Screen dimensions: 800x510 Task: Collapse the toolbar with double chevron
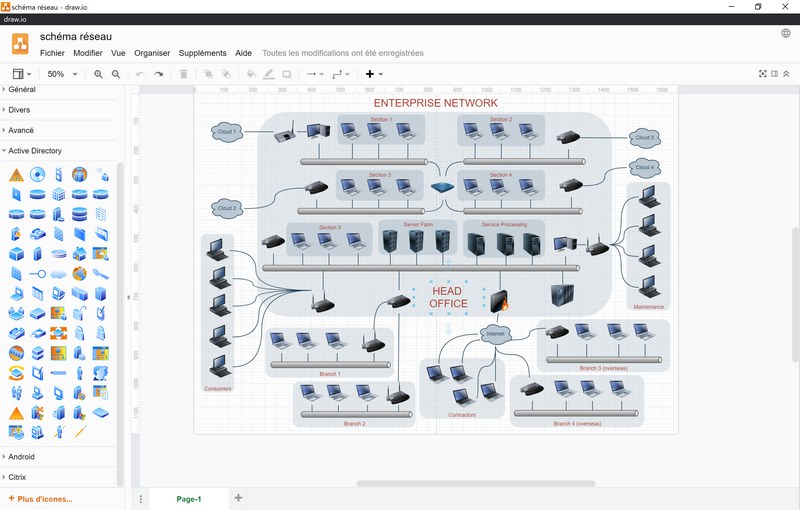(x=788, y=74)
